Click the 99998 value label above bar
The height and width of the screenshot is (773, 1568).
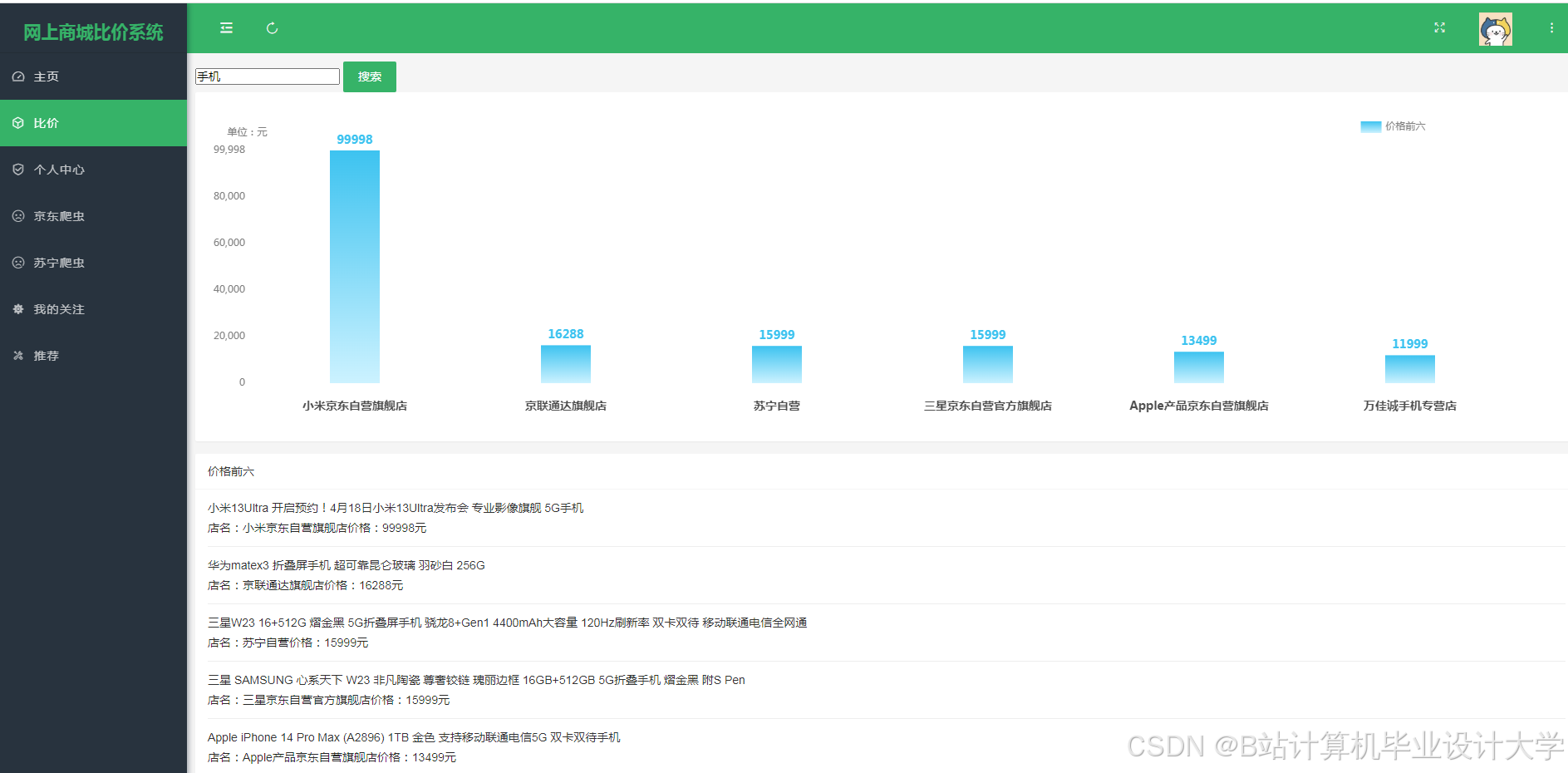[355, 140]
